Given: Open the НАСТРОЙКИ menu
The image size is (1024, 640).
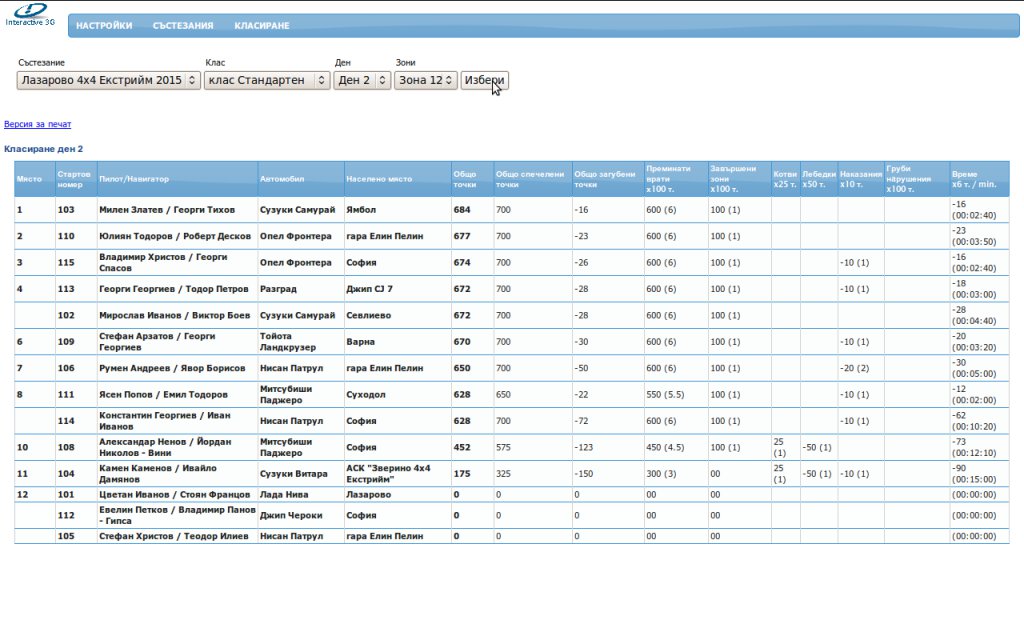Looking at the screenshot, I should pos(104,26).
